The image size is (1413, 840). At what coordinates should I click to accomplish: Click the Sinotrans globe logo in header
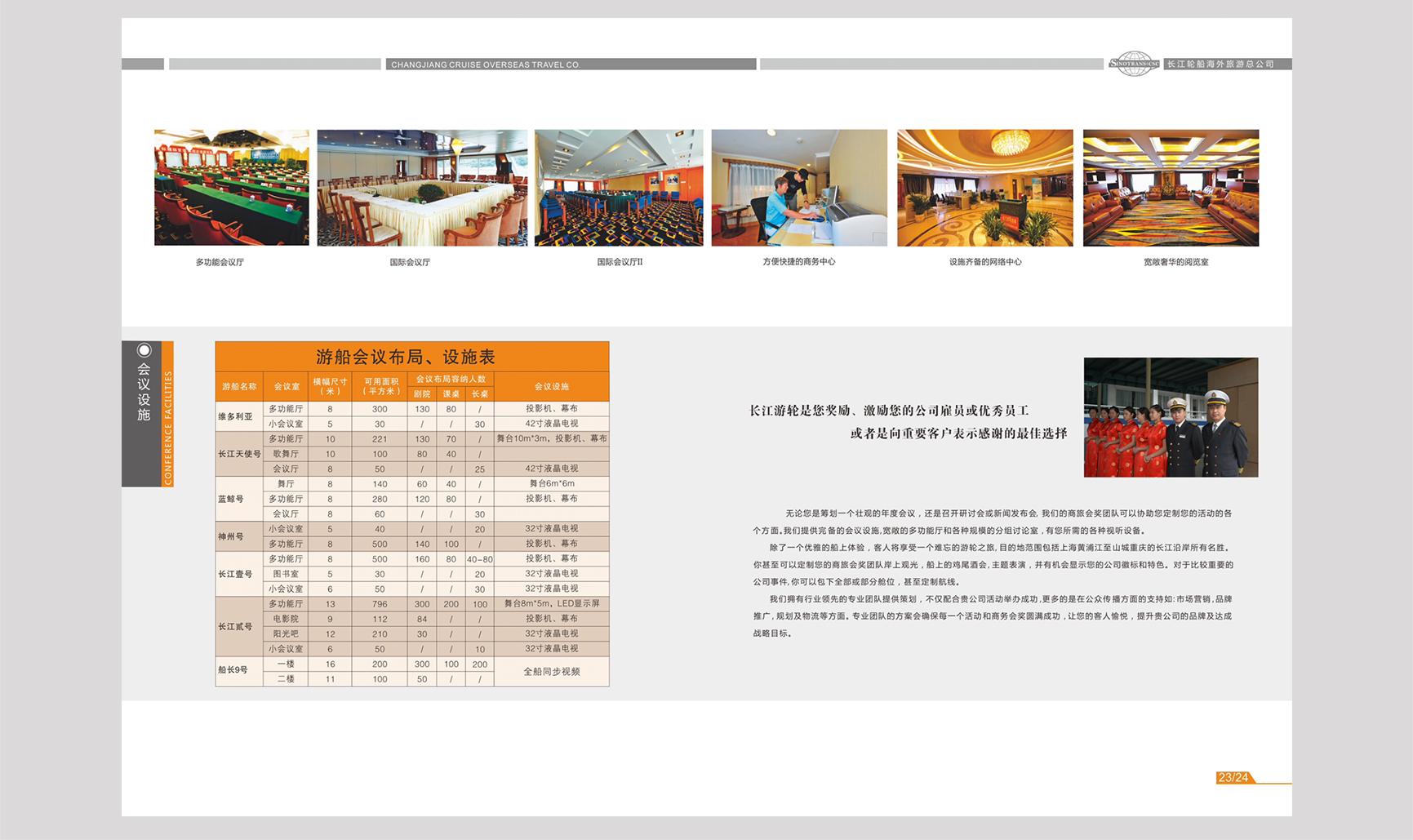1133,64
